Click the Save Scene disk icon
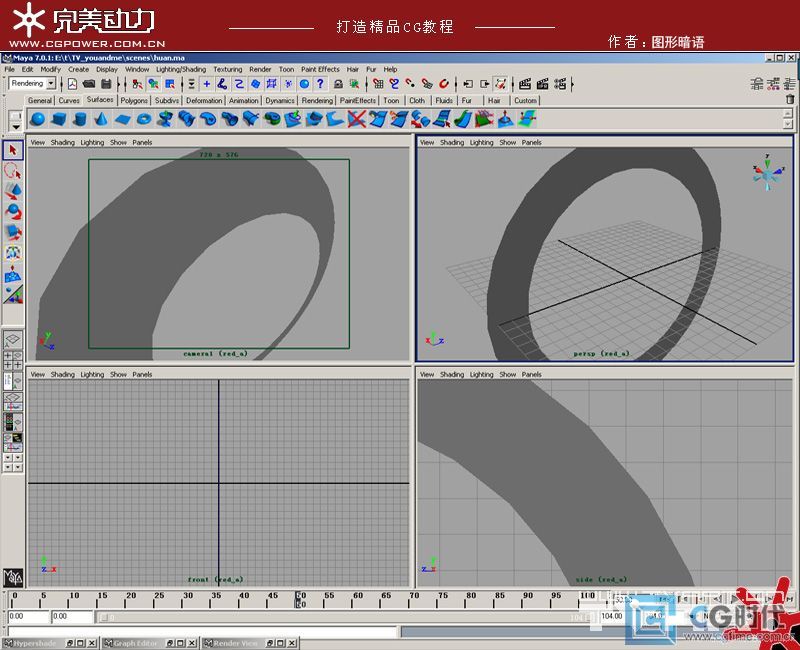800x650 pixels. 106,84
